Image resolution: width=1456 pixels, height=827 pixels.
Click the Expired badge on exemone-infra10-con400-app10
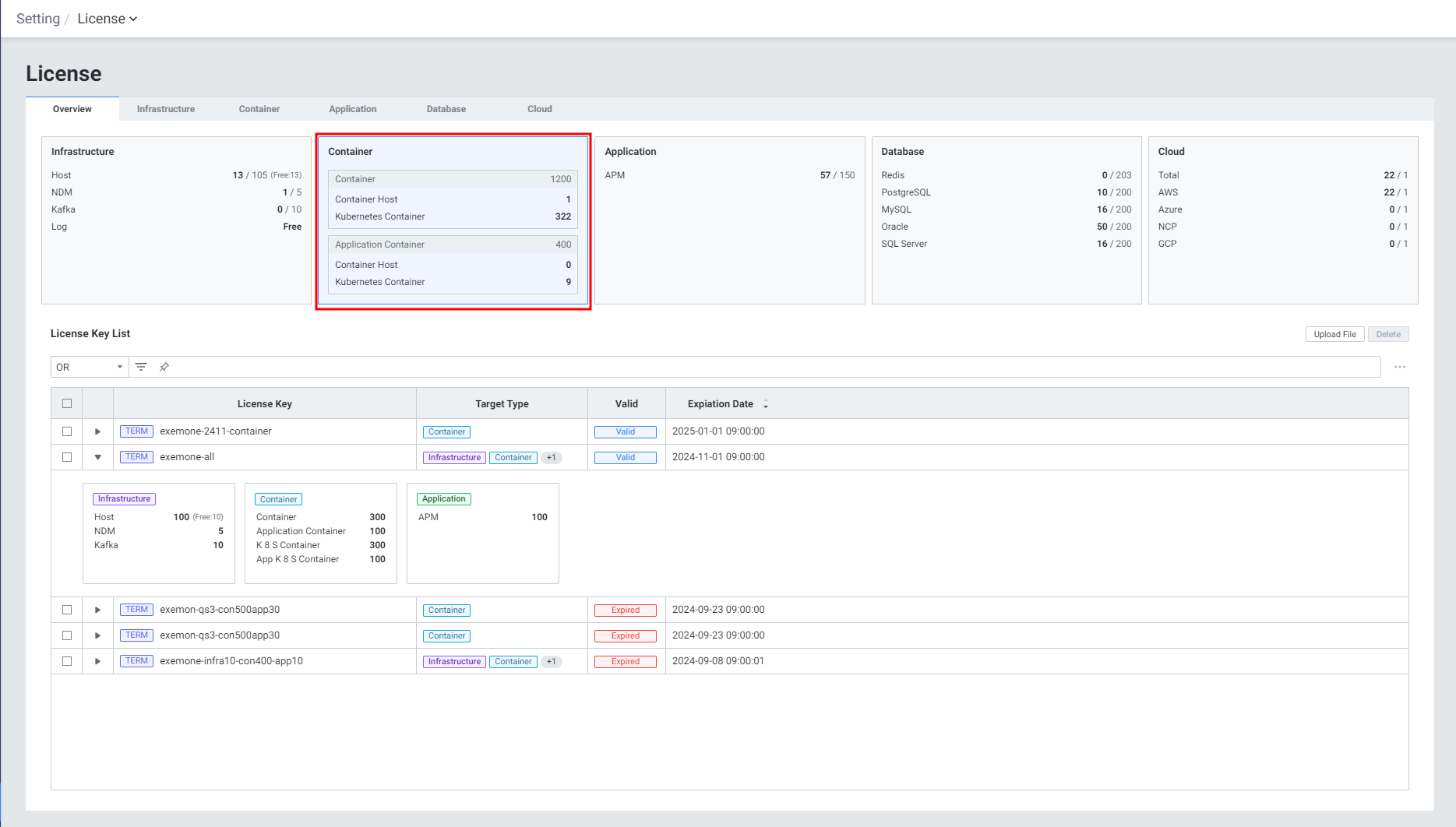(625, 662)
